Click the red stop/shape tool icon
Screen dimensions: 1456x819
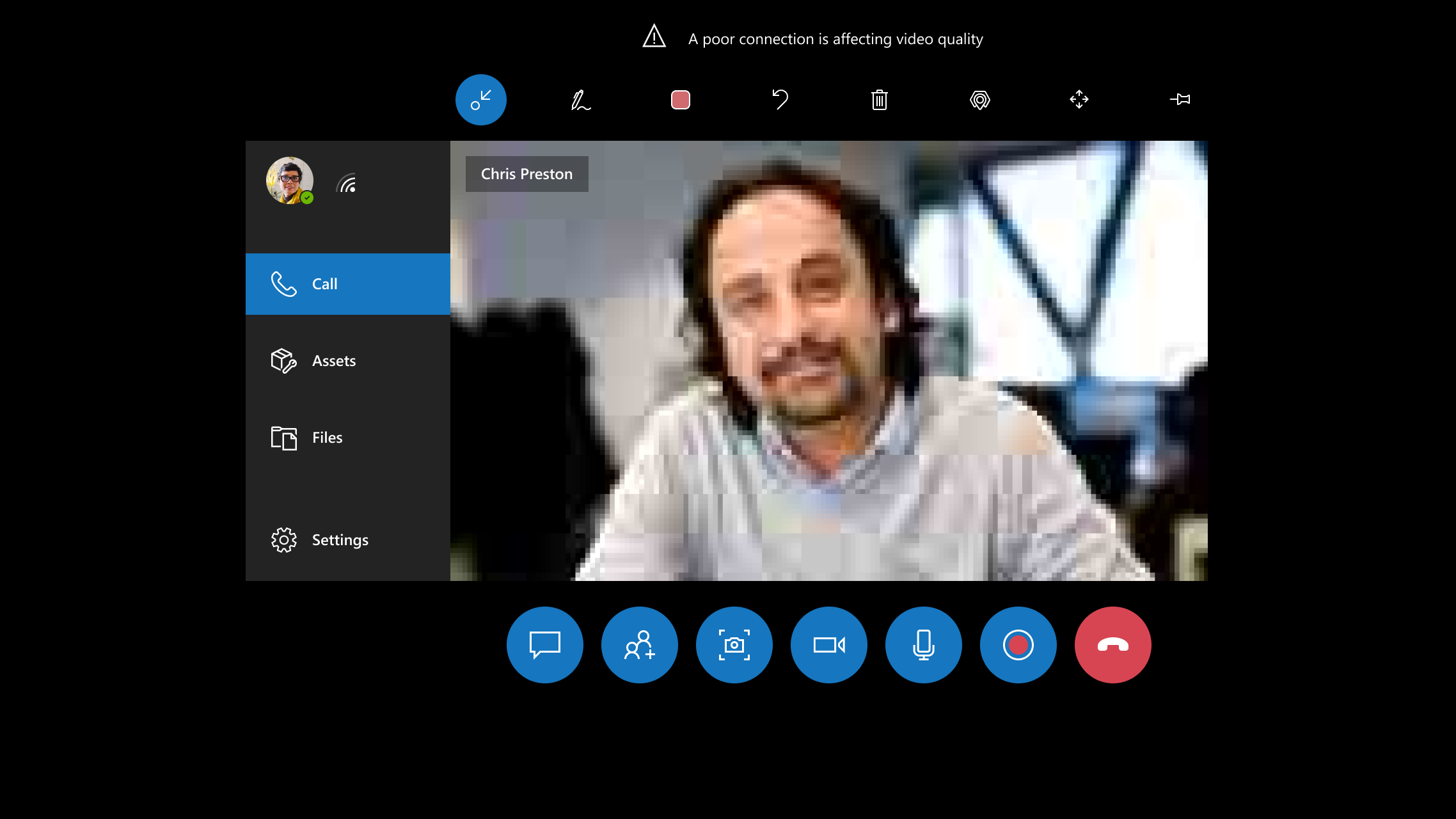tap(680, 99)
